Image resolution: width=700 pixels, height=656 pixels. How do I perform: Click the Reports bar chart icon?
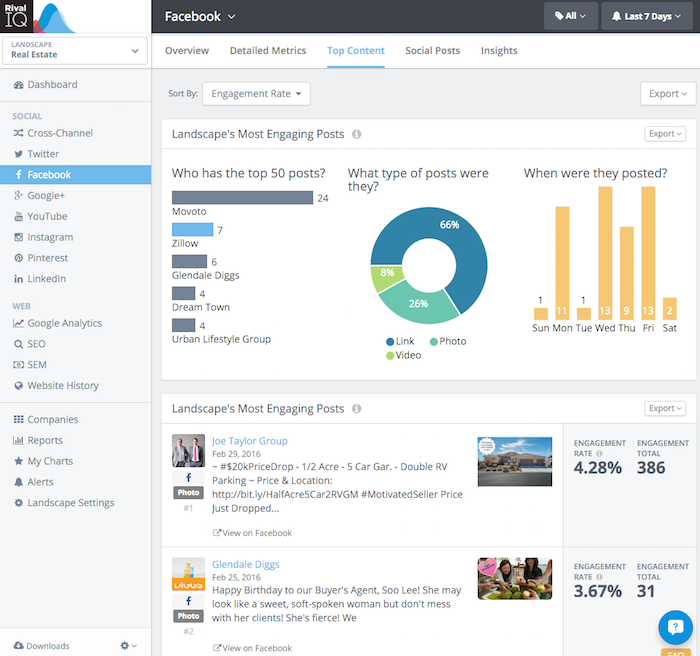(x=18, y=440)
